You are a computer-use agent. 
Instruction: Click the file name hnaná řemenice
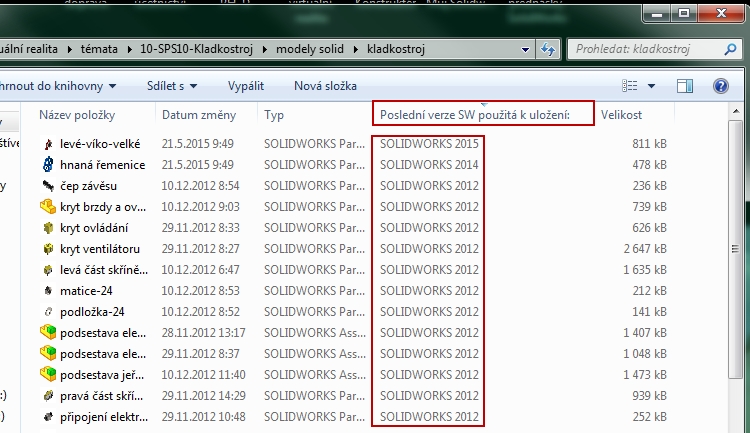103,165
